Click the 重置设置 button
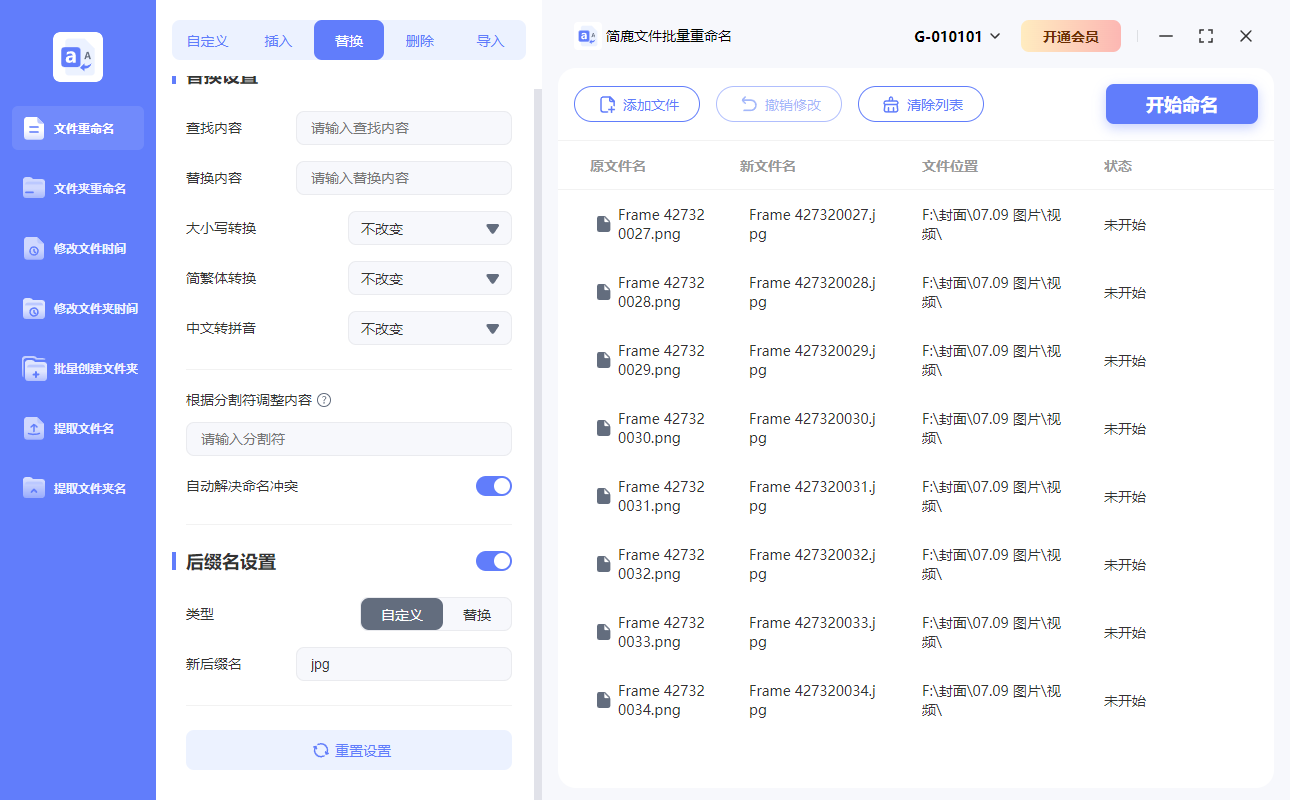 point(349,750)
